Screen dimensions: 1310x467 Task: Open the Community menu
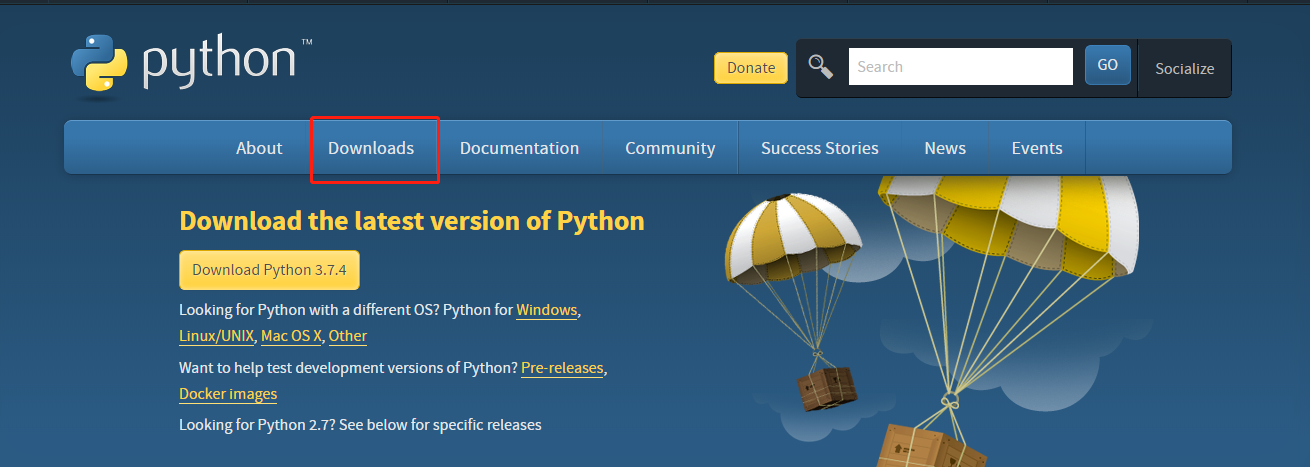[x=670, y=148]
